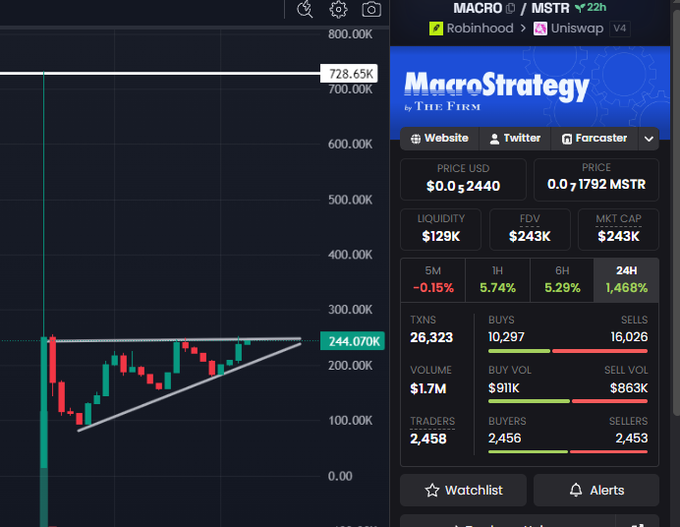Open Alerts for this pair
Screen dimensions: 680x527
[596, 490]
